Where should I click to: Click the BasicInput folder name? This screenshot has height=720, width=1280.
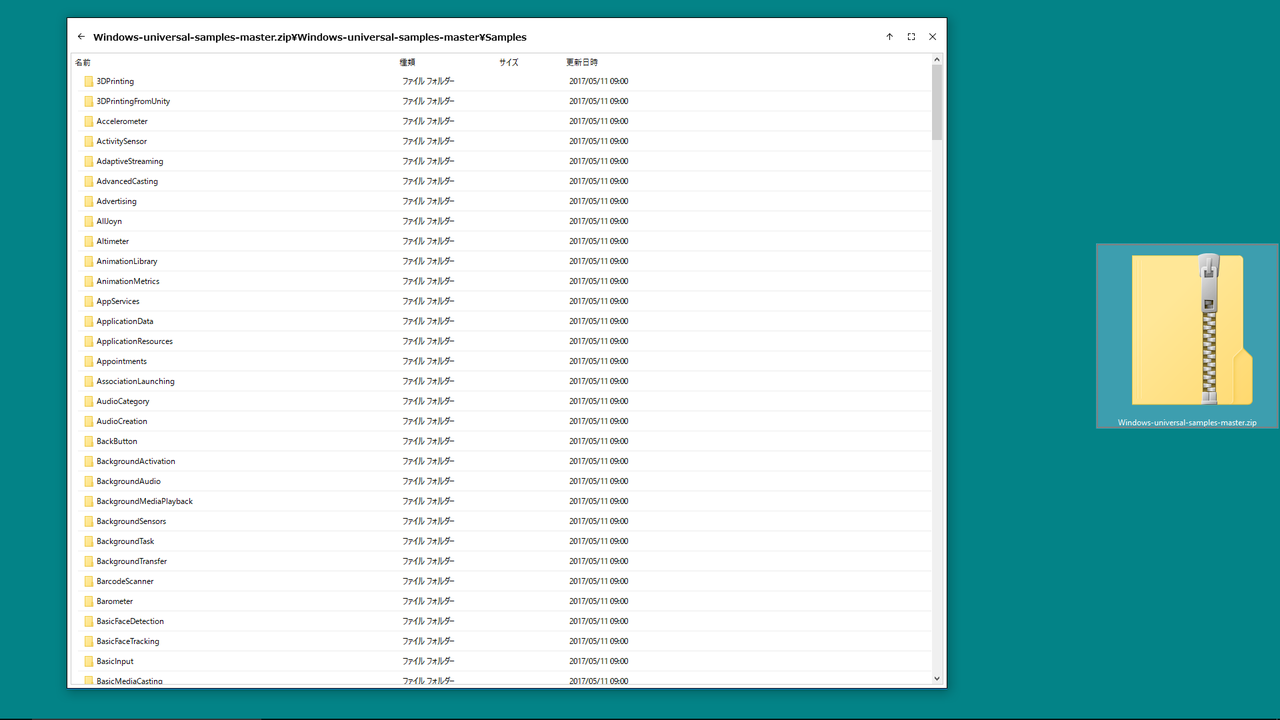[115, 661]
